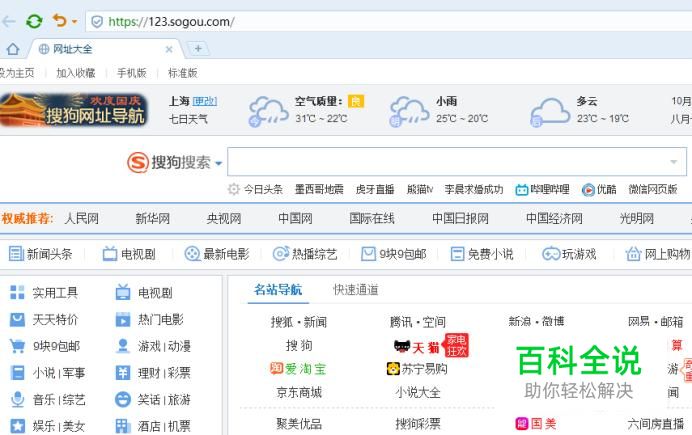Click the 小雨 weather cloud icon
The image size is (692, 435).
(x=409, y=111)
